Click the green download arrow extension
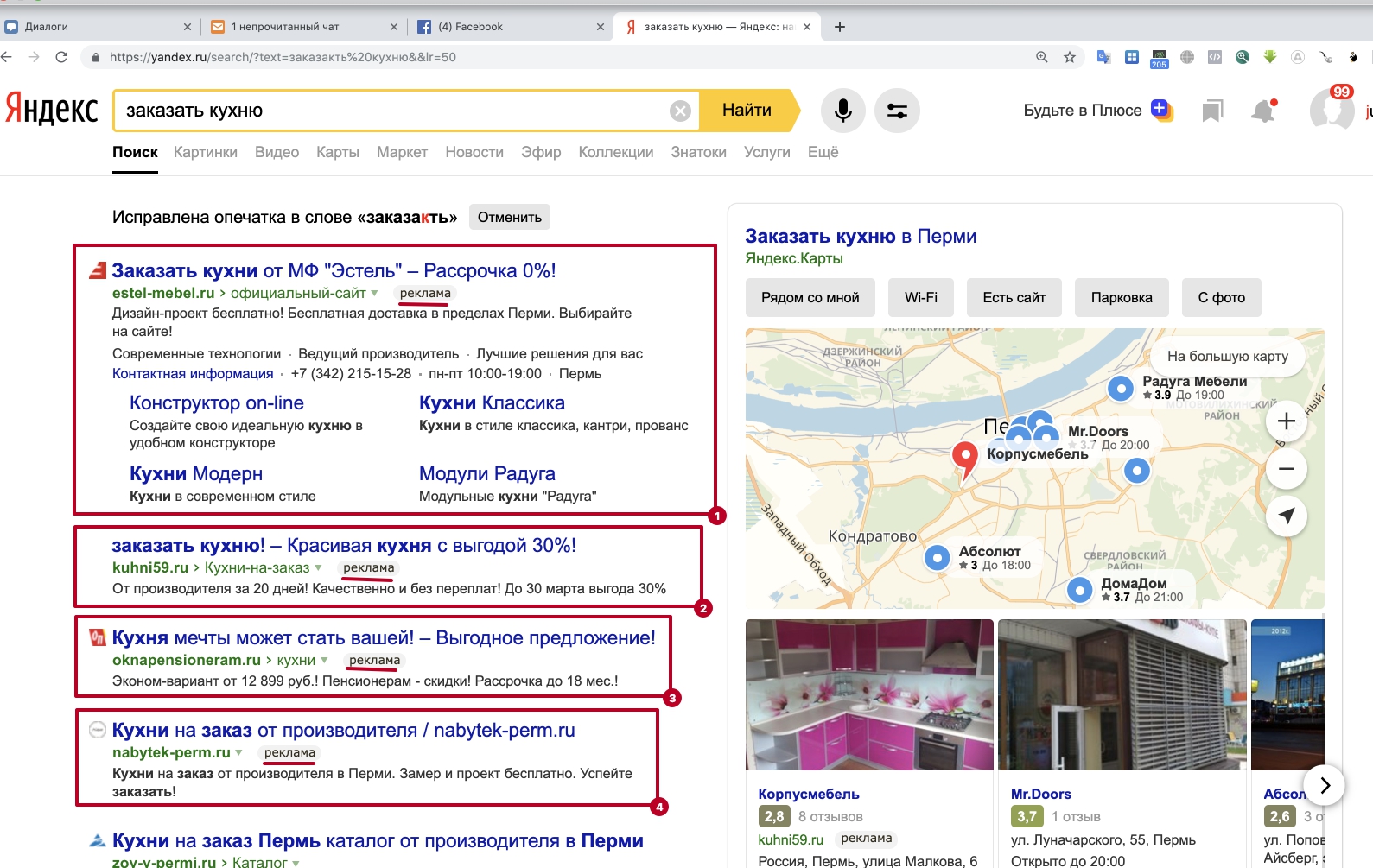The image size is (1373, 868). [1269, 57]
